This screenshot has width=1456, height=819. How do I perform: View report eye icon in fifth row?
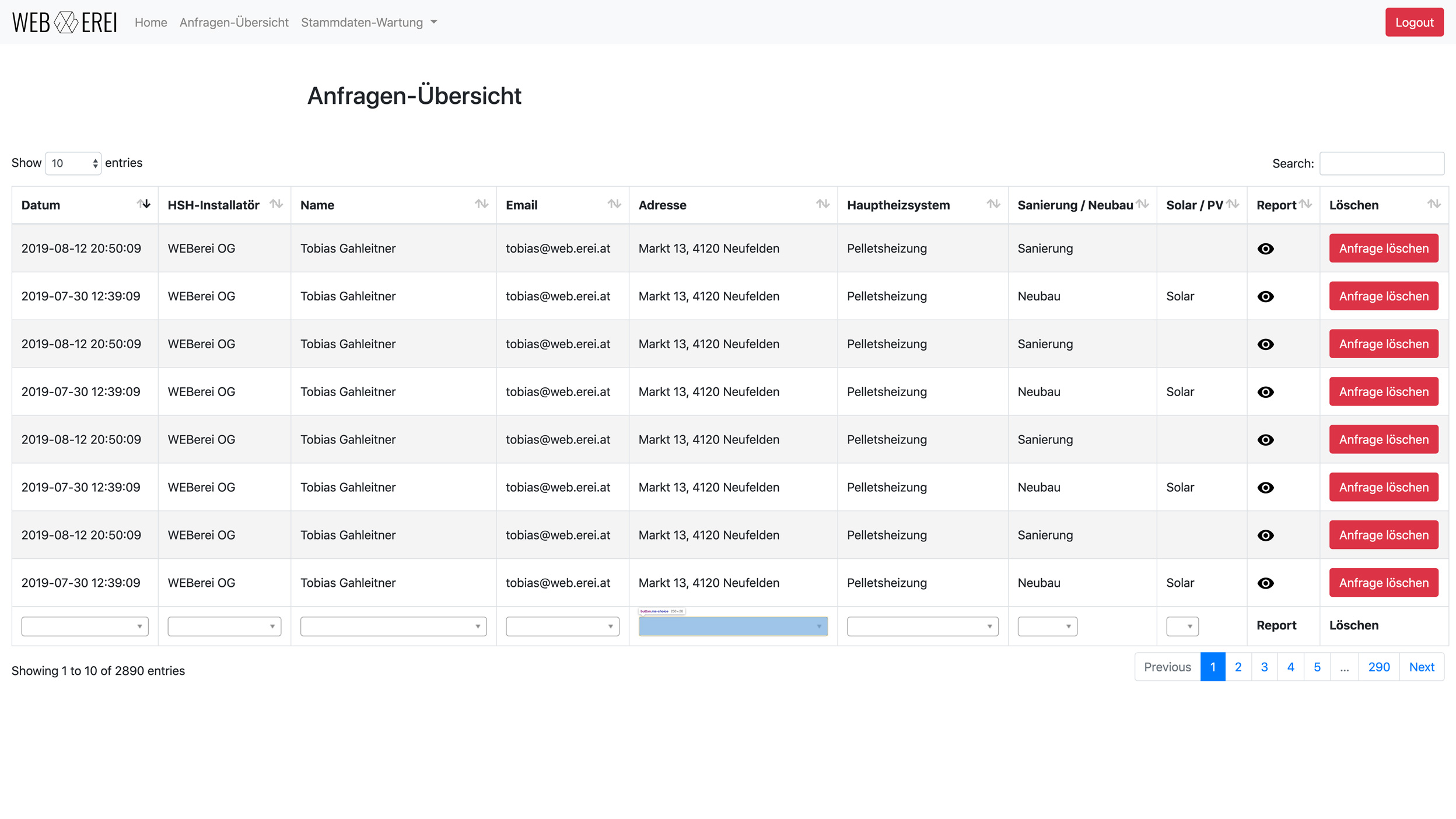pyautogui.click(x=1265, y=440)
